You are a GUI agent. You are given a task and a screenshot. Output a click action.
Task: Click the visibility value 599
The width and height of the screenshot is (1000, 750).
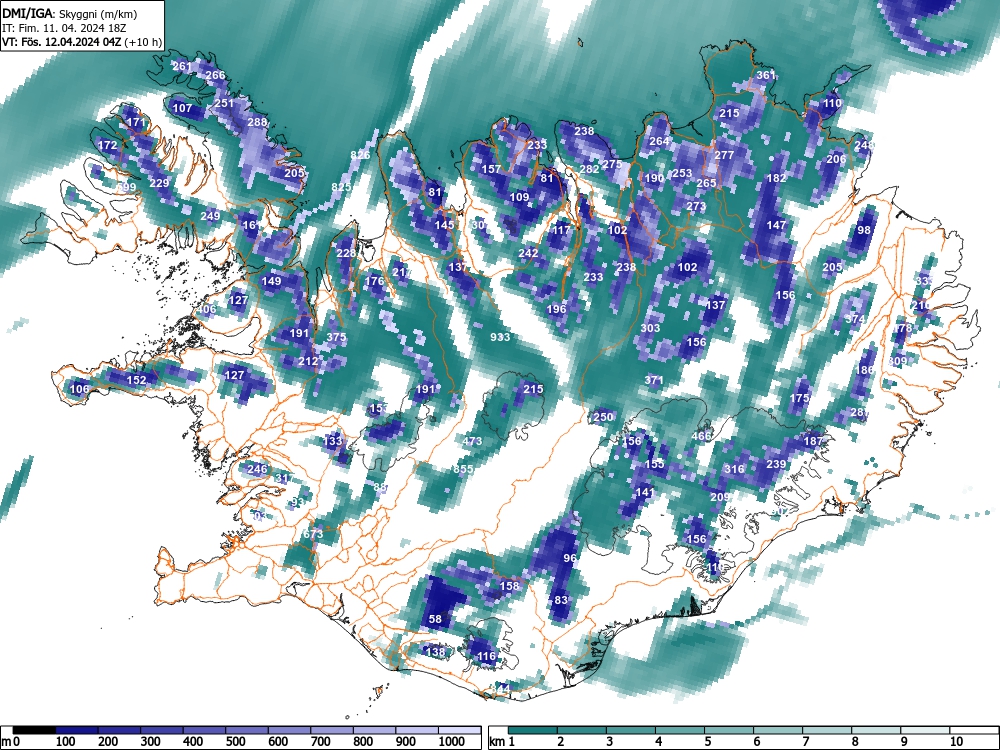coord(126,187)
